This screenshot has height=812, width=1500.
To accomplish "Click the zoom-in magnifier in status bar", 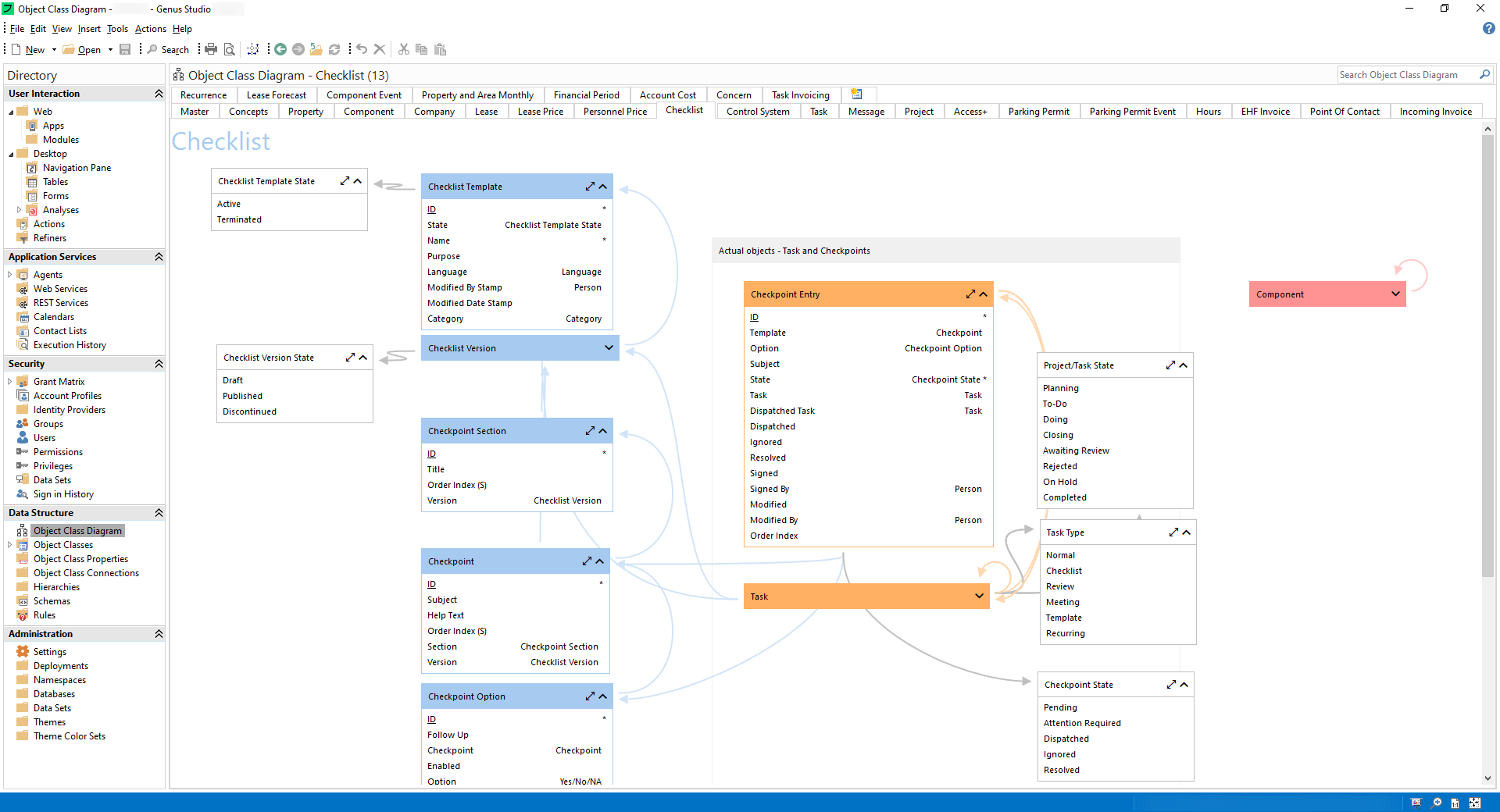I will 1436,803.
